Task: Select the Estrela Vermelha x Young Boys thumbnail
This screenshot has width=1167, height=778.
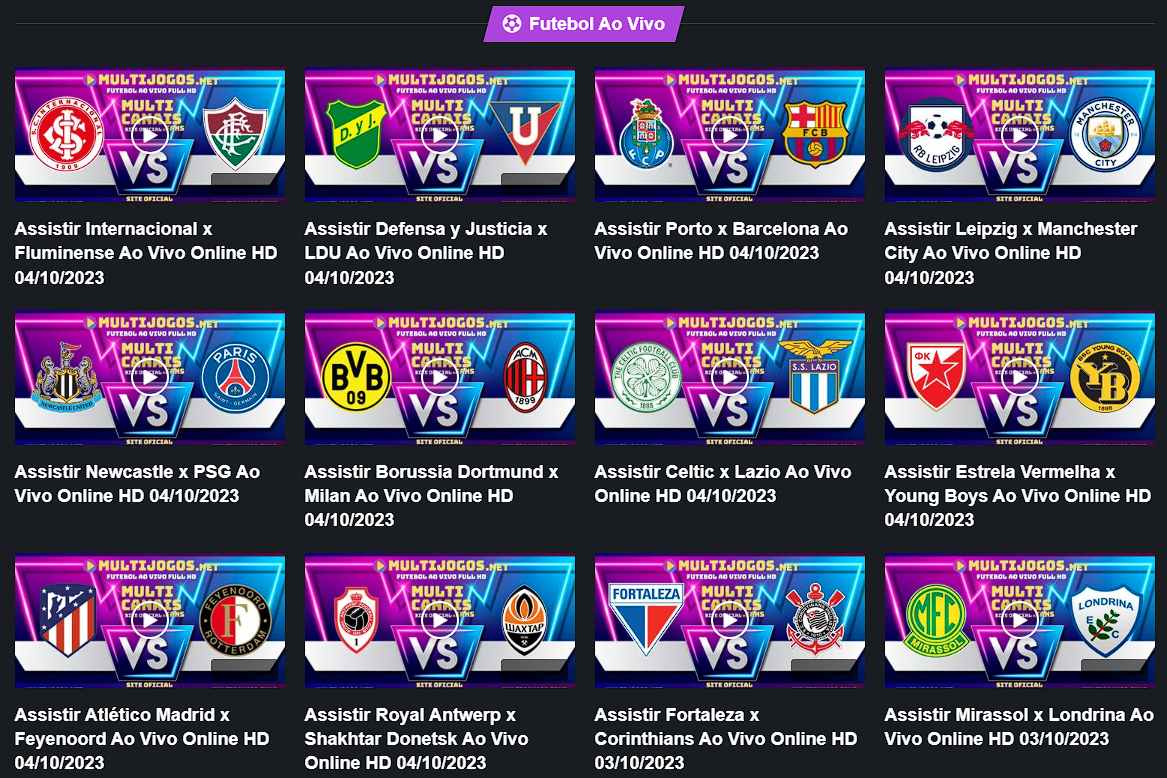Action: click(x=1020, y=377)
